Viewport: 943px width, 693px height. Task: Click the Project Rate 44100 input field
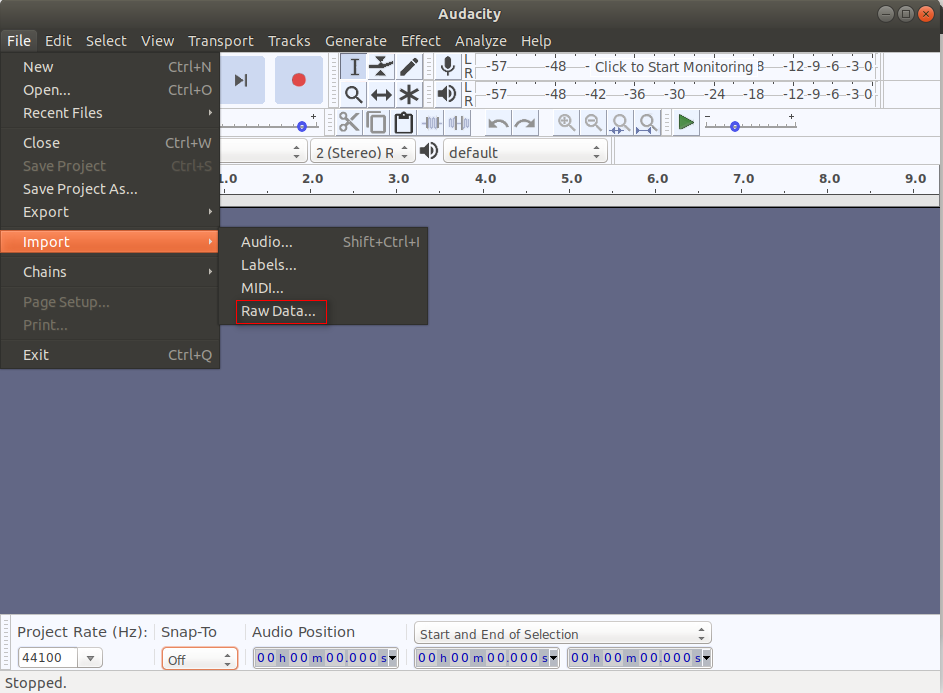point(48,658)
